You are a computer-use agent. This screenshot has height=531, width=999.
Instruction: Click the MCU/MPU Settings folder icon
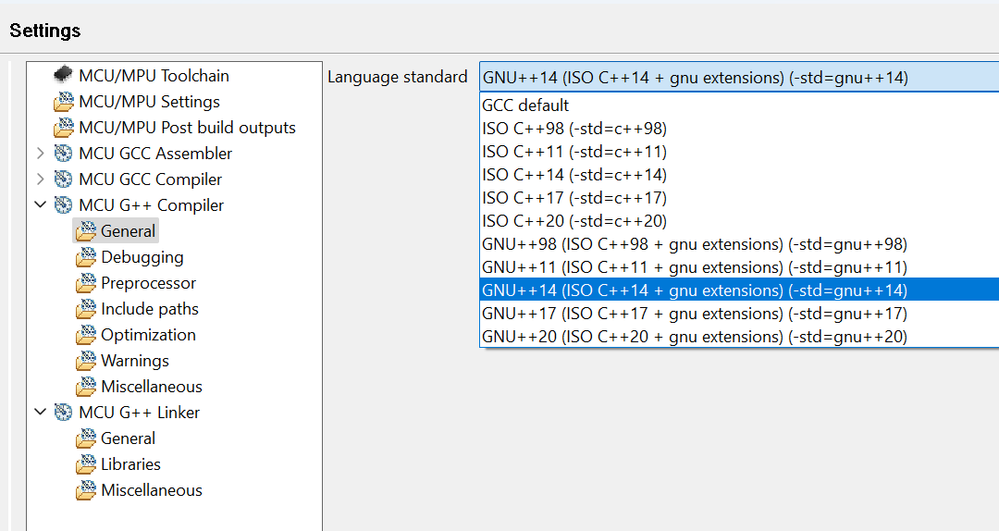tap(63, 101)
